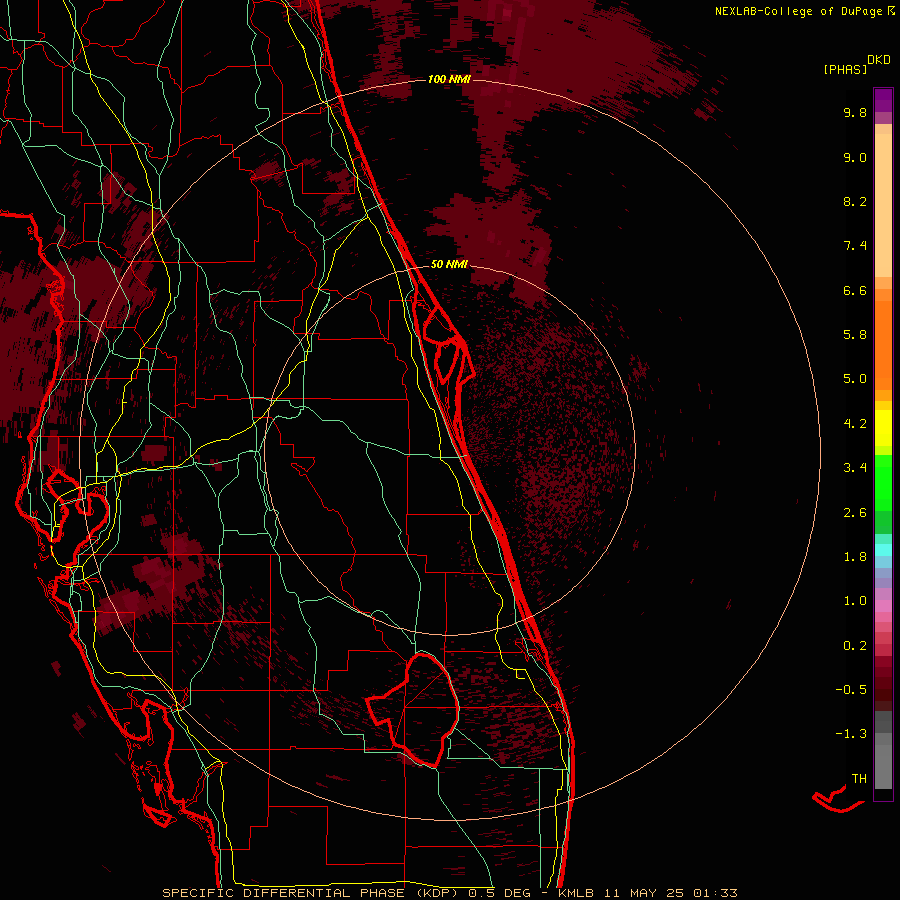This screenshot has height=900, width=900.
Task: Select the 1.0 scale value
Action: pos(855,601)
